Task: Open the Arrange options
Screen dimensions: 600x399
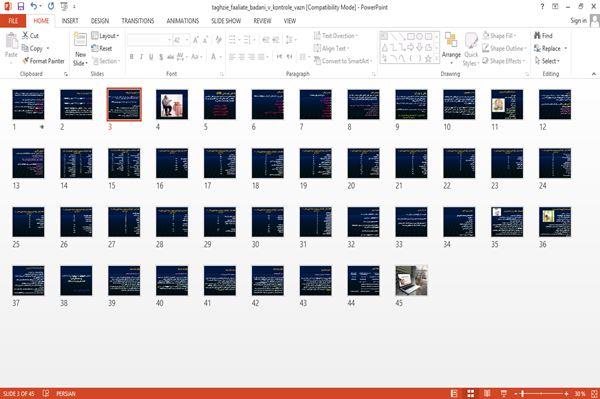Action: tap(451, 49)
